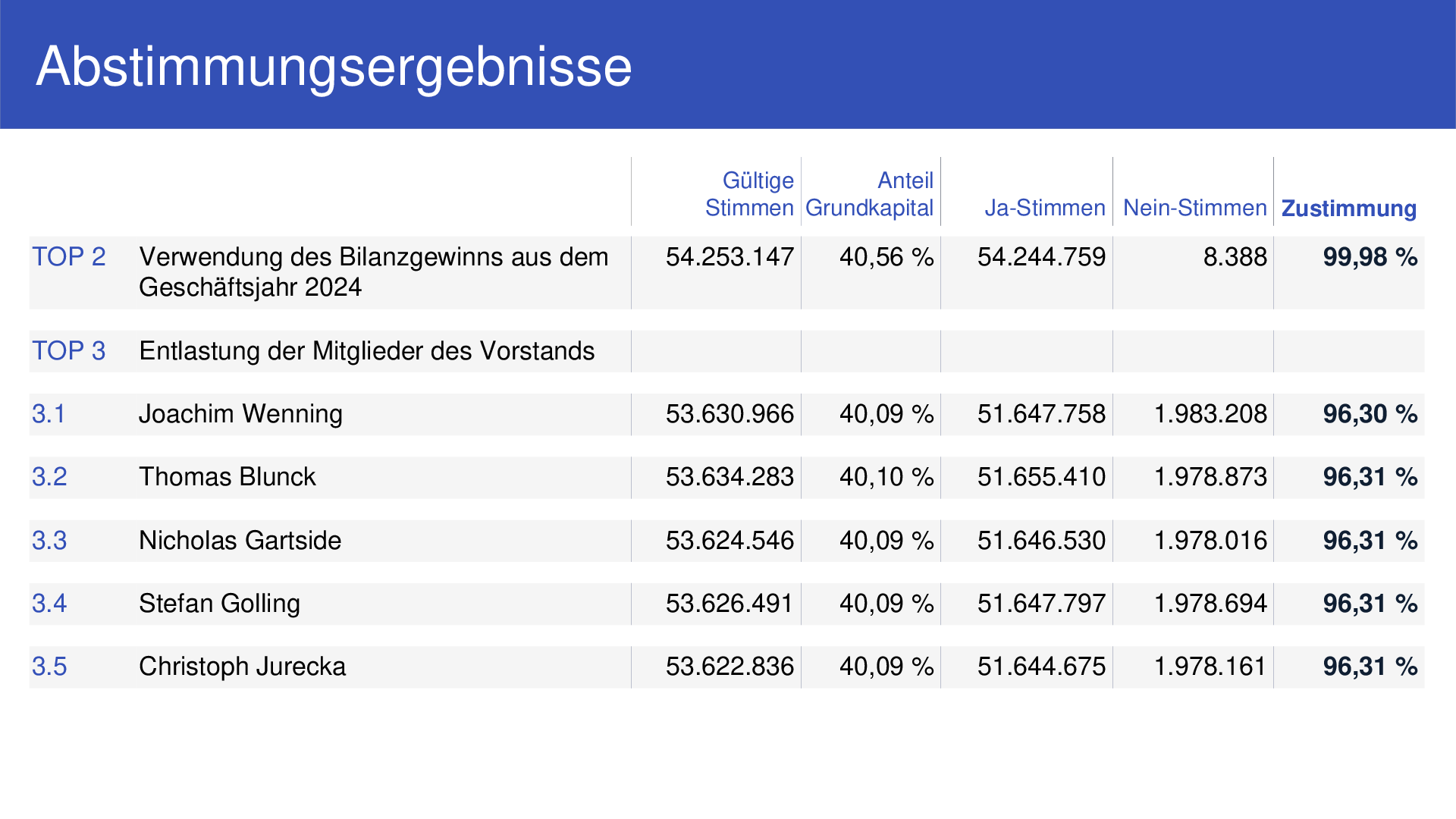
Task: Click the Ja-Stimmen column header
Action: [x=1044, y=208]
